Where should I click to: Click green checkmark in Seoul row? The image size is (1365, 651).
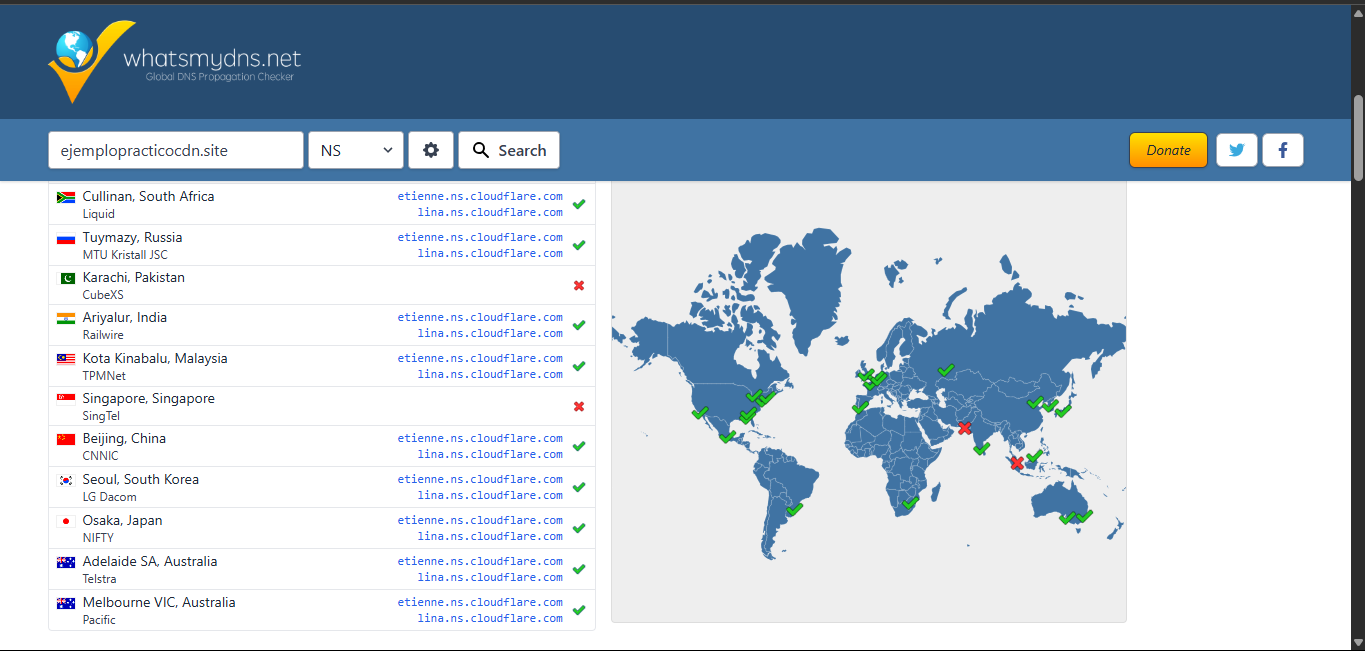point(579,487)
